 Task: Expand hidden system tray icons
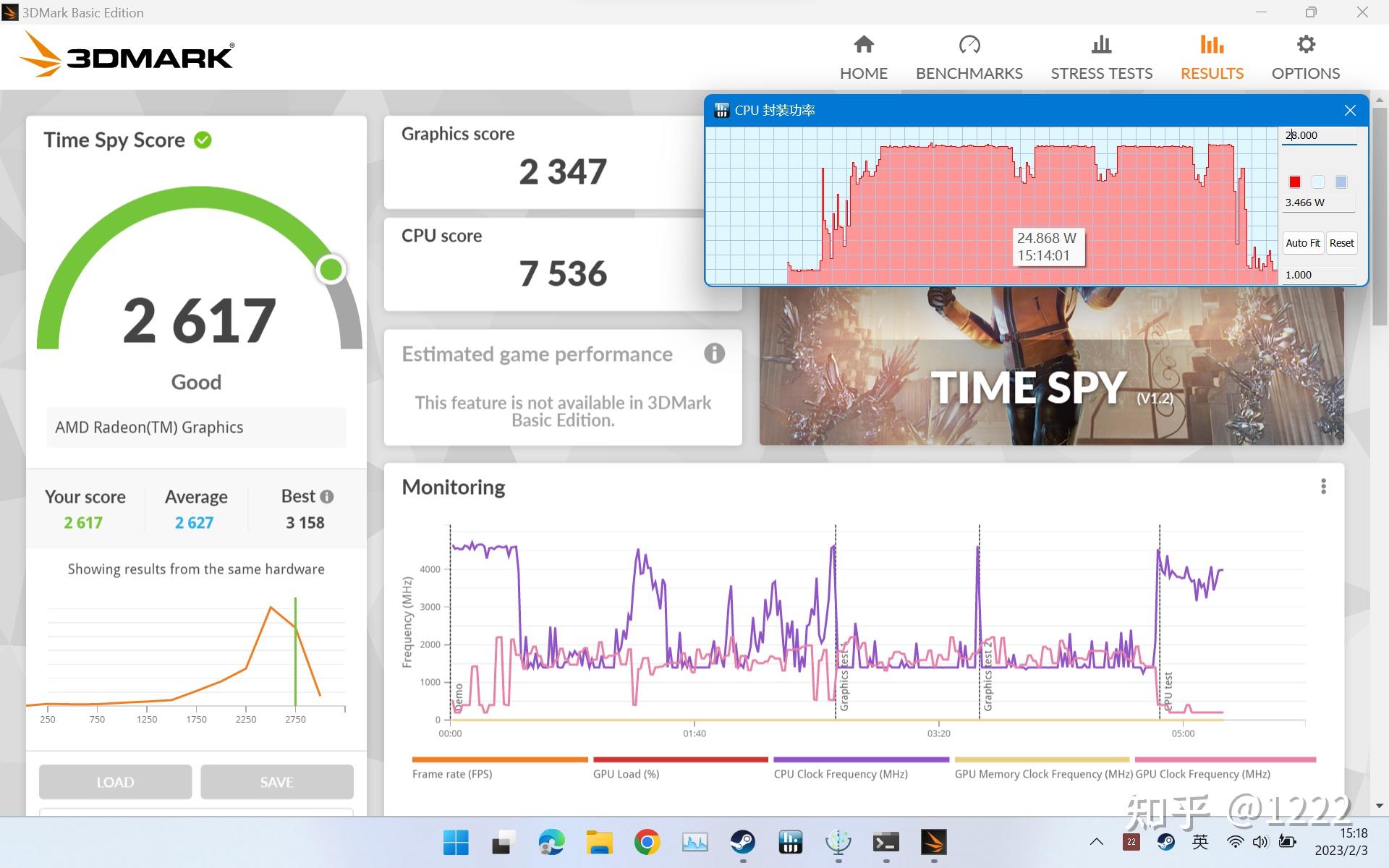(x=1097, y=841)
